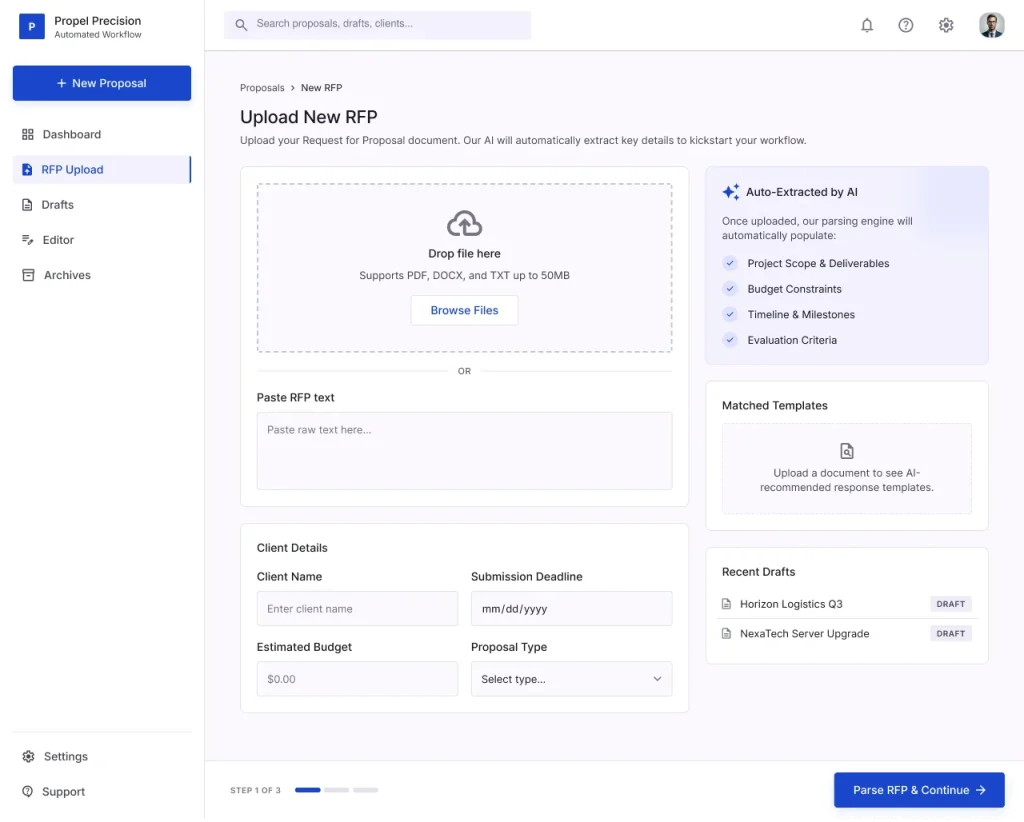Screen dimensions: 1024x822
Task: Click Parse RFP & Continue button
Action: point(919,790)
